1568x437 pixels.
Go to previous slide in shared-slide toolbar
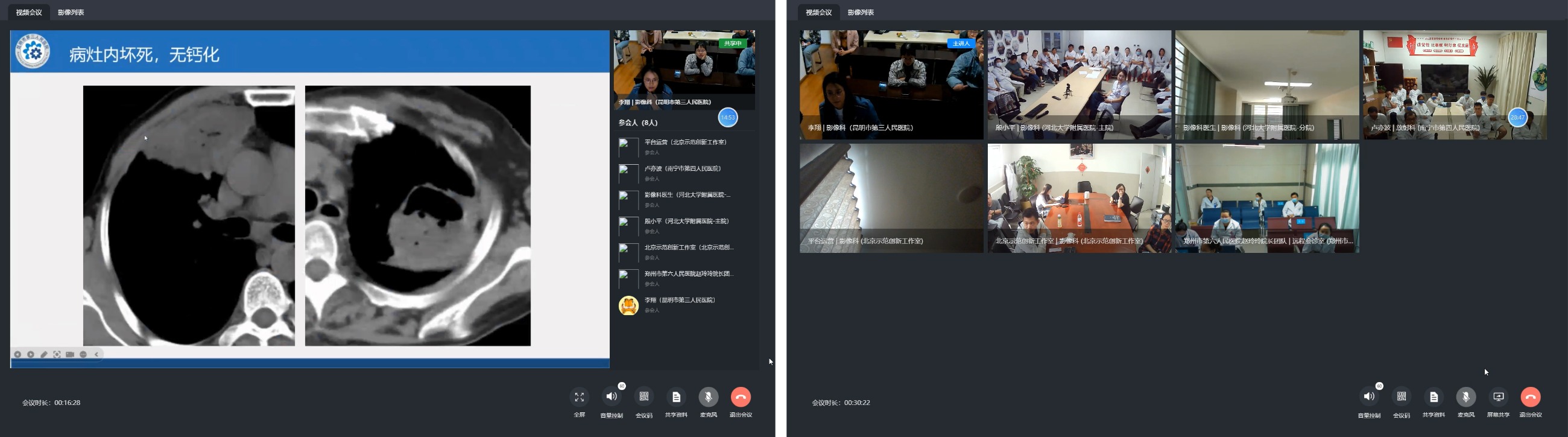click(17, 354)
